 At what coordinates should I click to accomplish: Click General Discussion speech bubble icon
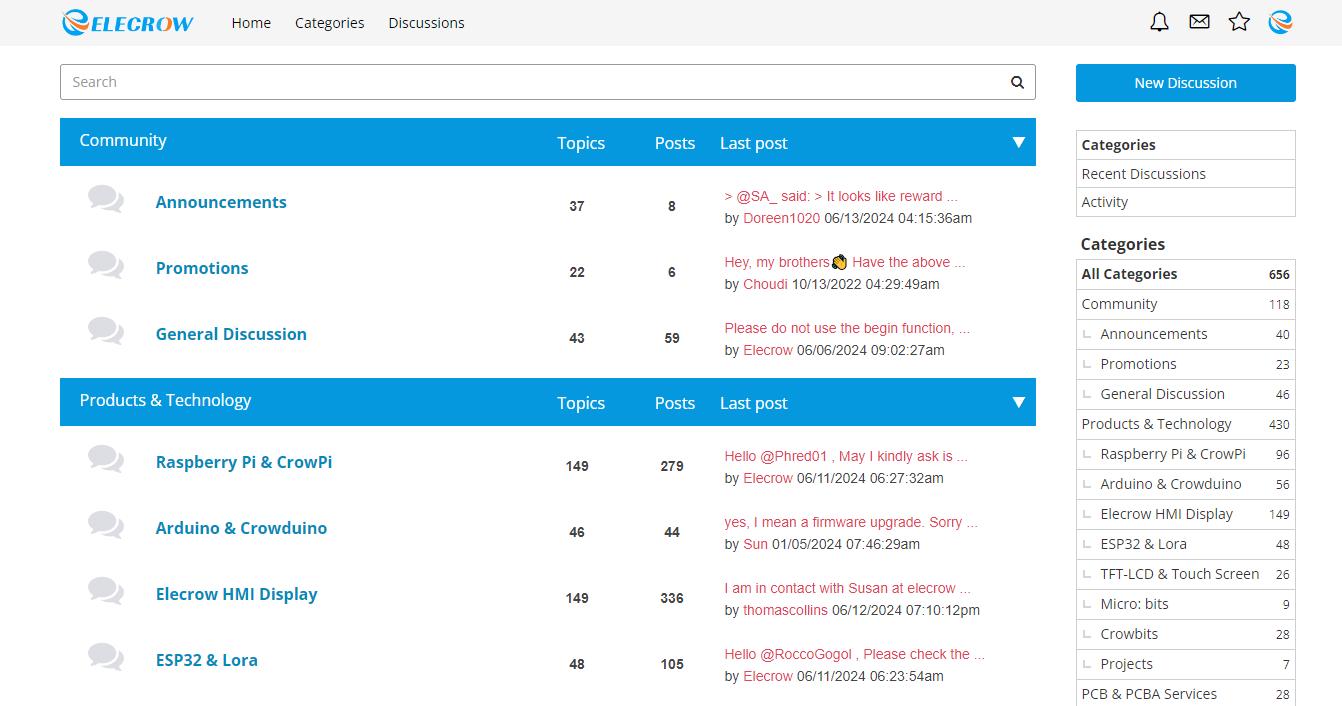click(x=105, y=331)
